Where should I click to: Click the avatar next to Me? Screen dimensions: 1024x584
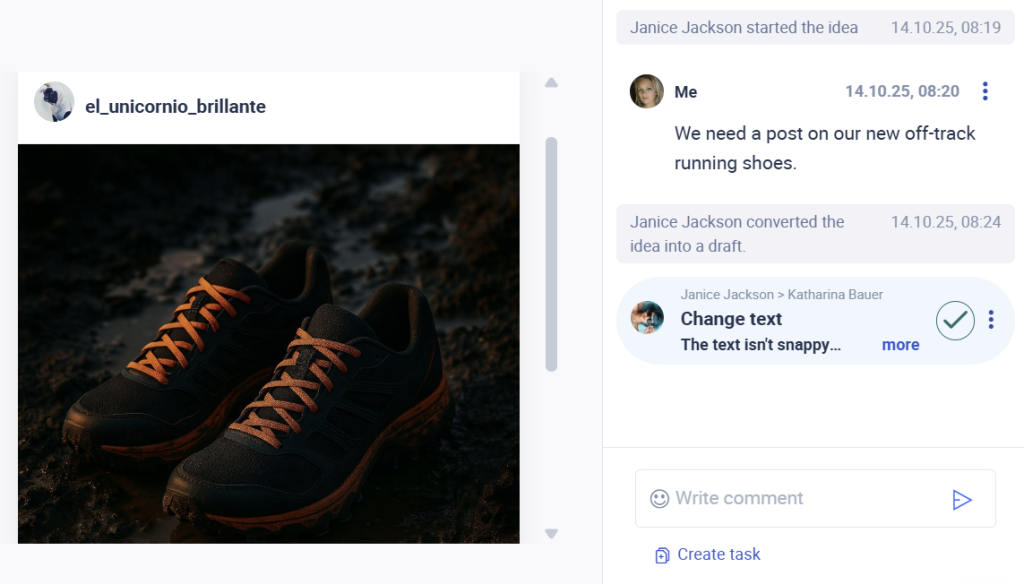point(647,91)
